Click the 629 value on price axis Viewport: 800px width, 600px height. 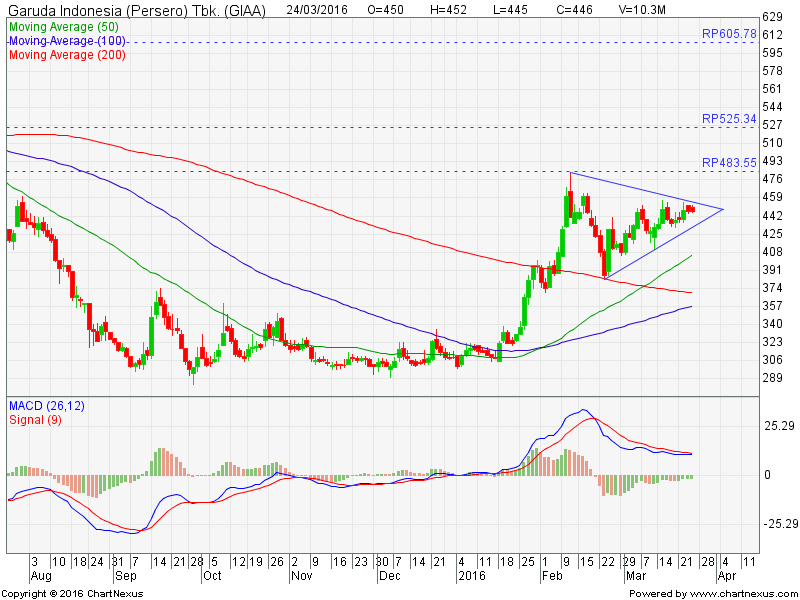click(772, 17)
